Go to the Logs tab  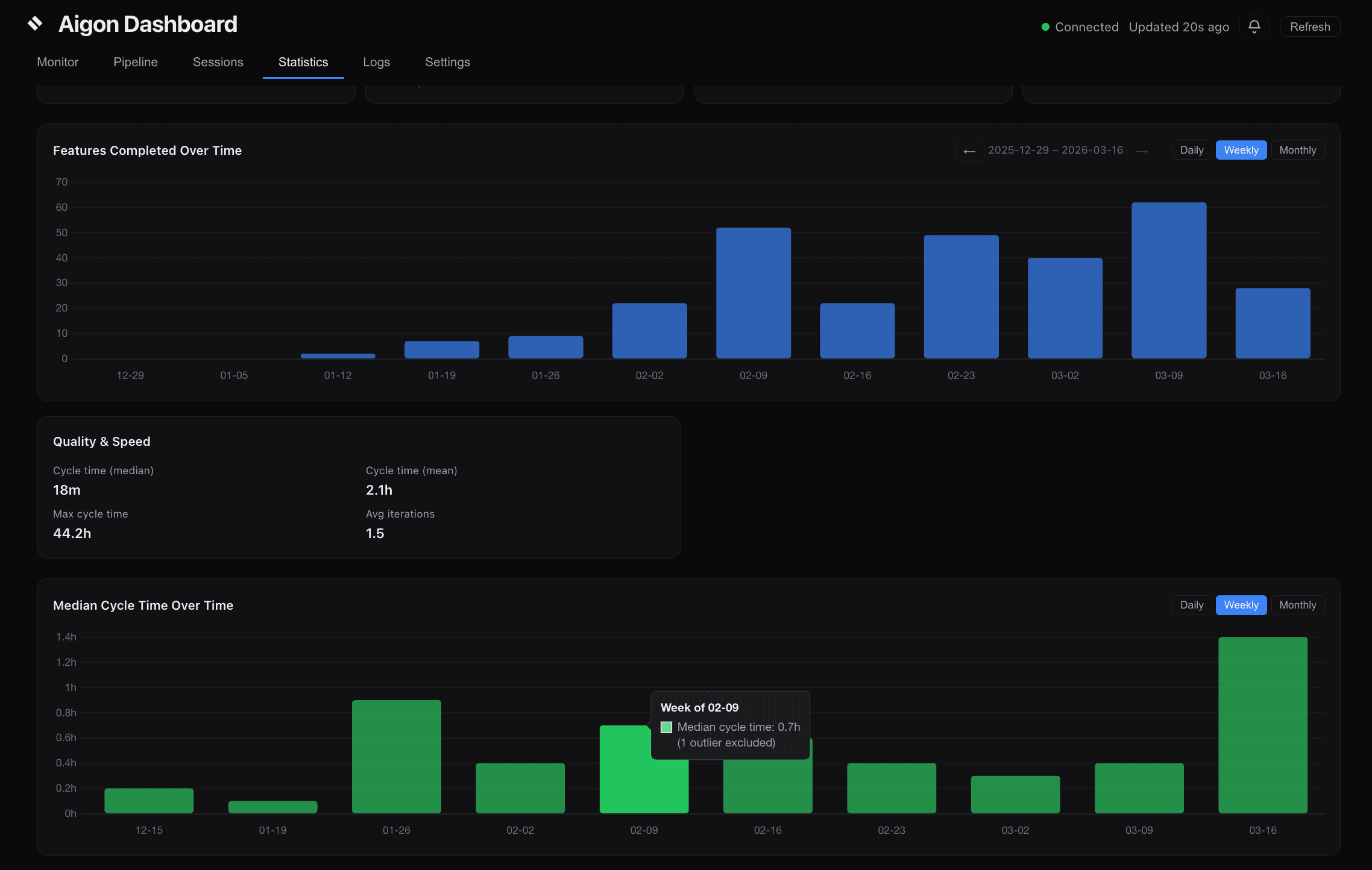tap(376, 62)
